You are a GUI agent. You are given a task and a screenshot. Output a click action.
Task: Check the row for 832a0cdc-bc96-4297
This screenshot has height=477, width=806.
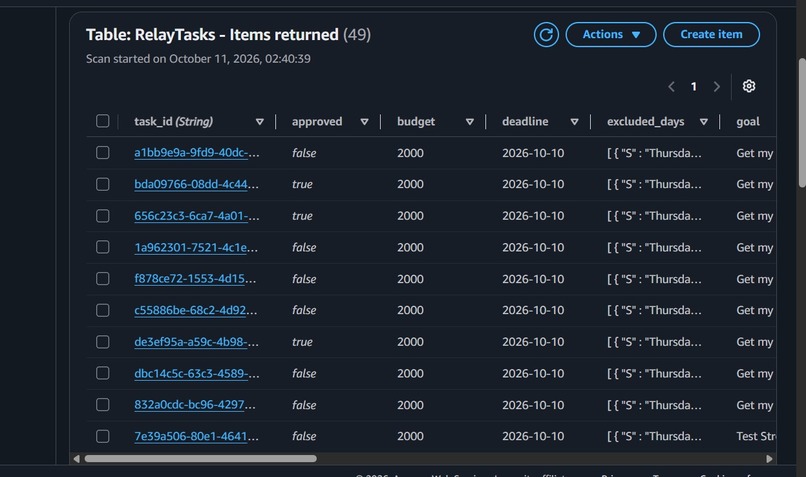tap(103, 405)
